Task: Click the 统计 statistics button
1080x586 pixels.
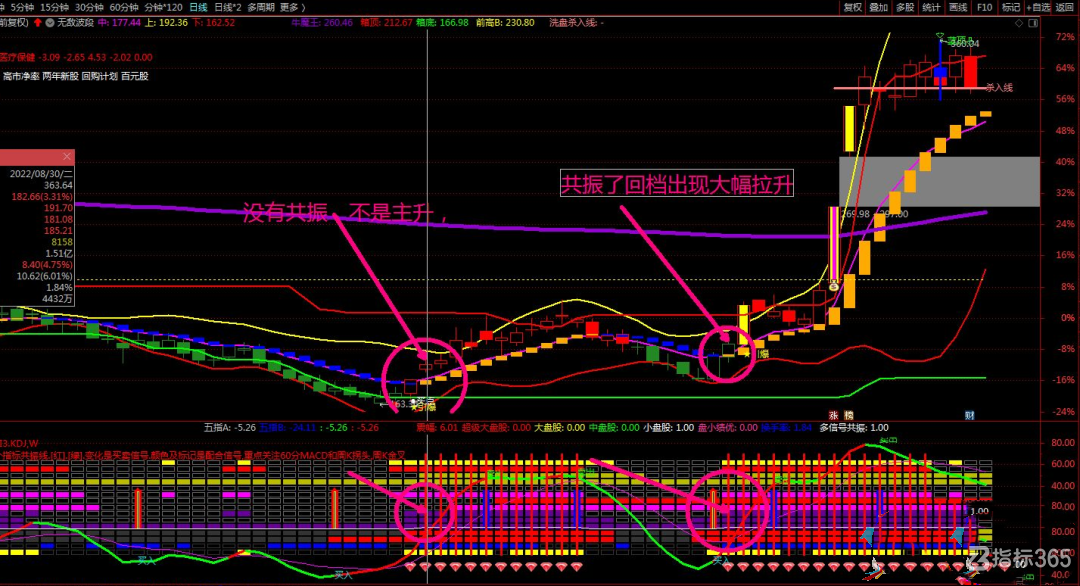Action: (x=931, y=7)
